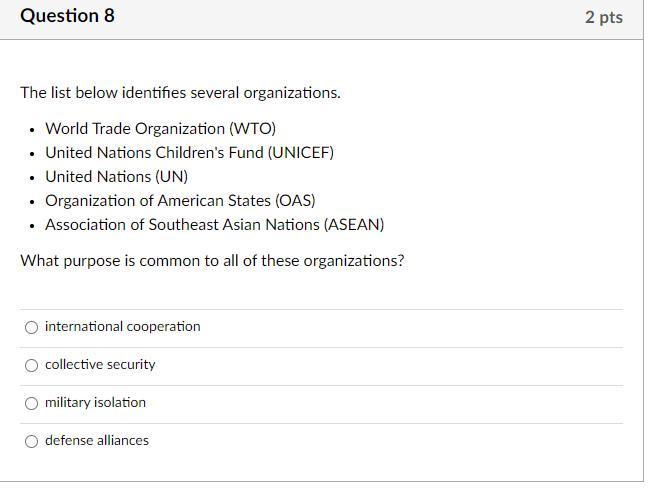This screenshot has height=494, width=652.
Task: Click the "international cooperation" answer label
Action: (x=122, y=327)
